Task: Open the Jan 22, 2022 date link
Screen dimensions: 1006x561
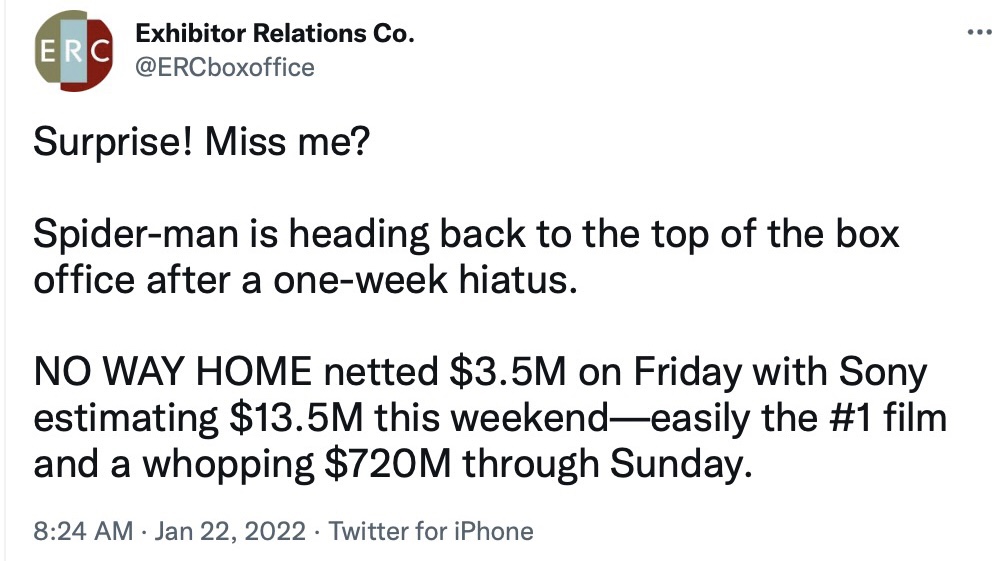Action: (x=230, y=531)
